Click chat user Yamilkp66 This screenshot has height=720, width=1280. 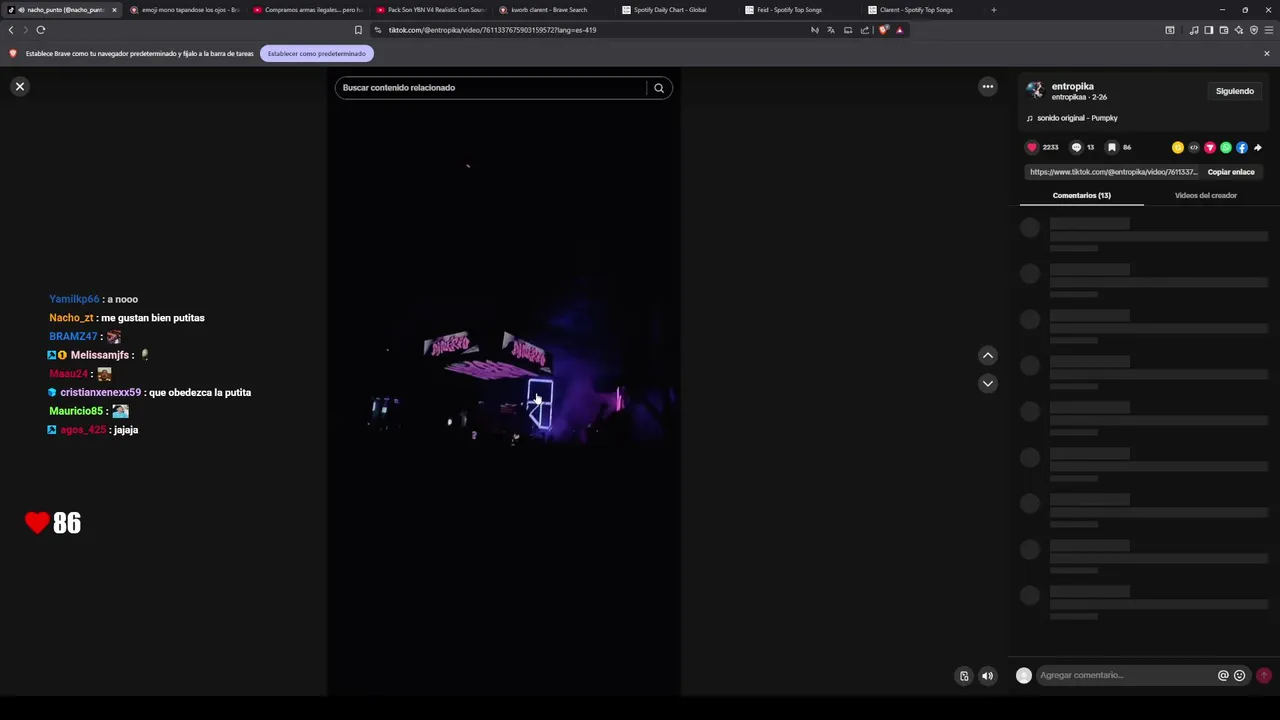coord(74,299)
